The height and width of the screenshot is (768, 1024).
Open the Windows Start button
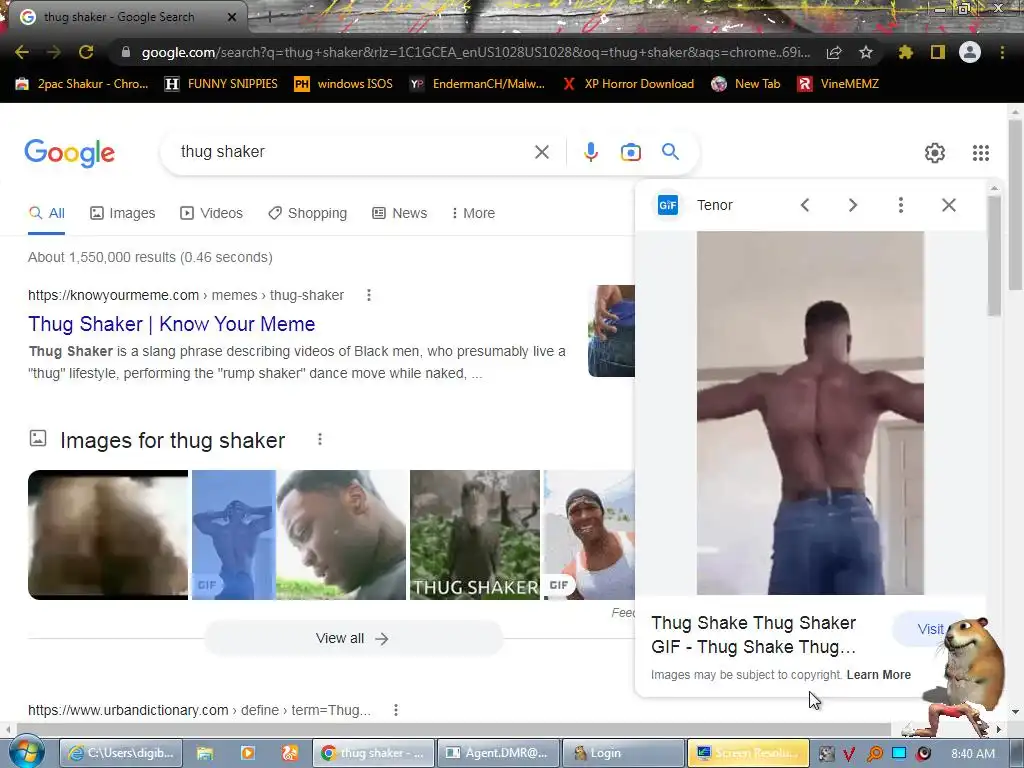pos(27,753)
